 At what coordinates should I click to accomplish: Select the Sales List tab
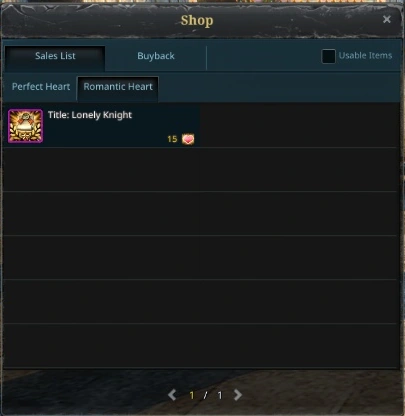pyautogui.click(x=55, y=56)
